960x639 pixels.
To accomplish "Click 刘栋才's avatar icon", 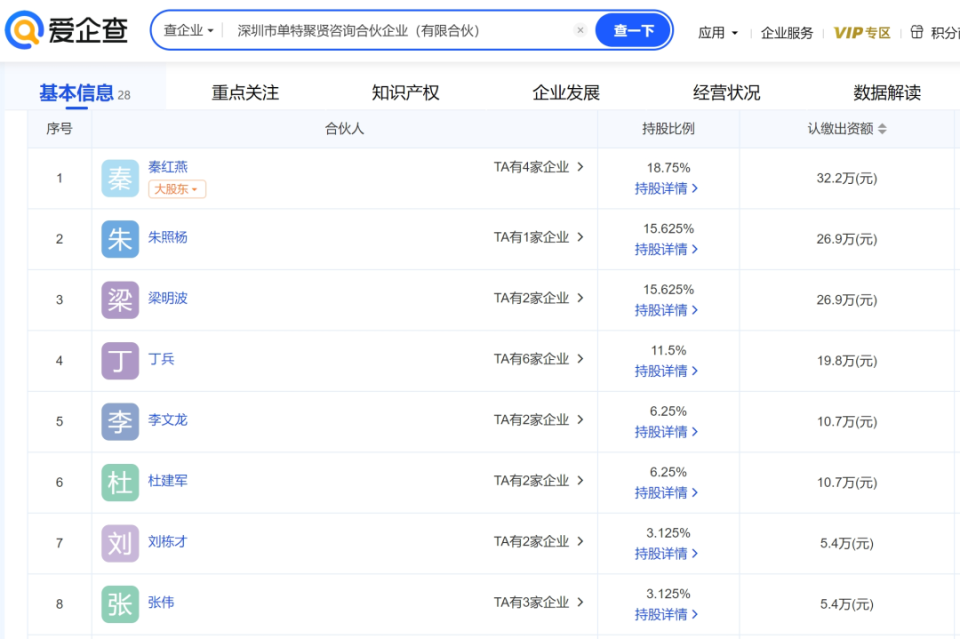I will (x=119, y=543).
